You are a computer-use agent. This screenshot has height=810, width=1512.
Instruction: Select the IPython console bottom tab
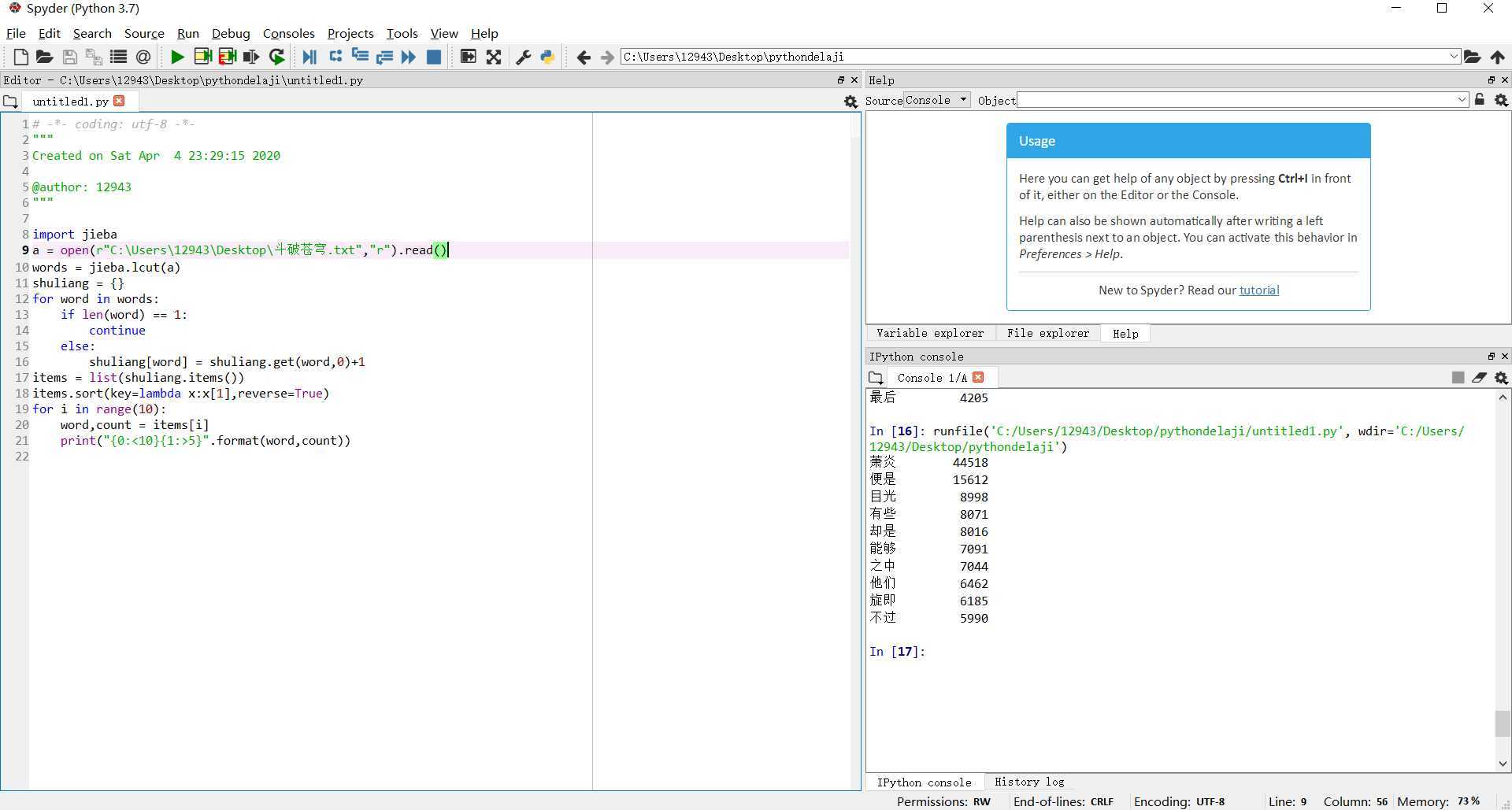pyautogui.click(x=924, y=782)
